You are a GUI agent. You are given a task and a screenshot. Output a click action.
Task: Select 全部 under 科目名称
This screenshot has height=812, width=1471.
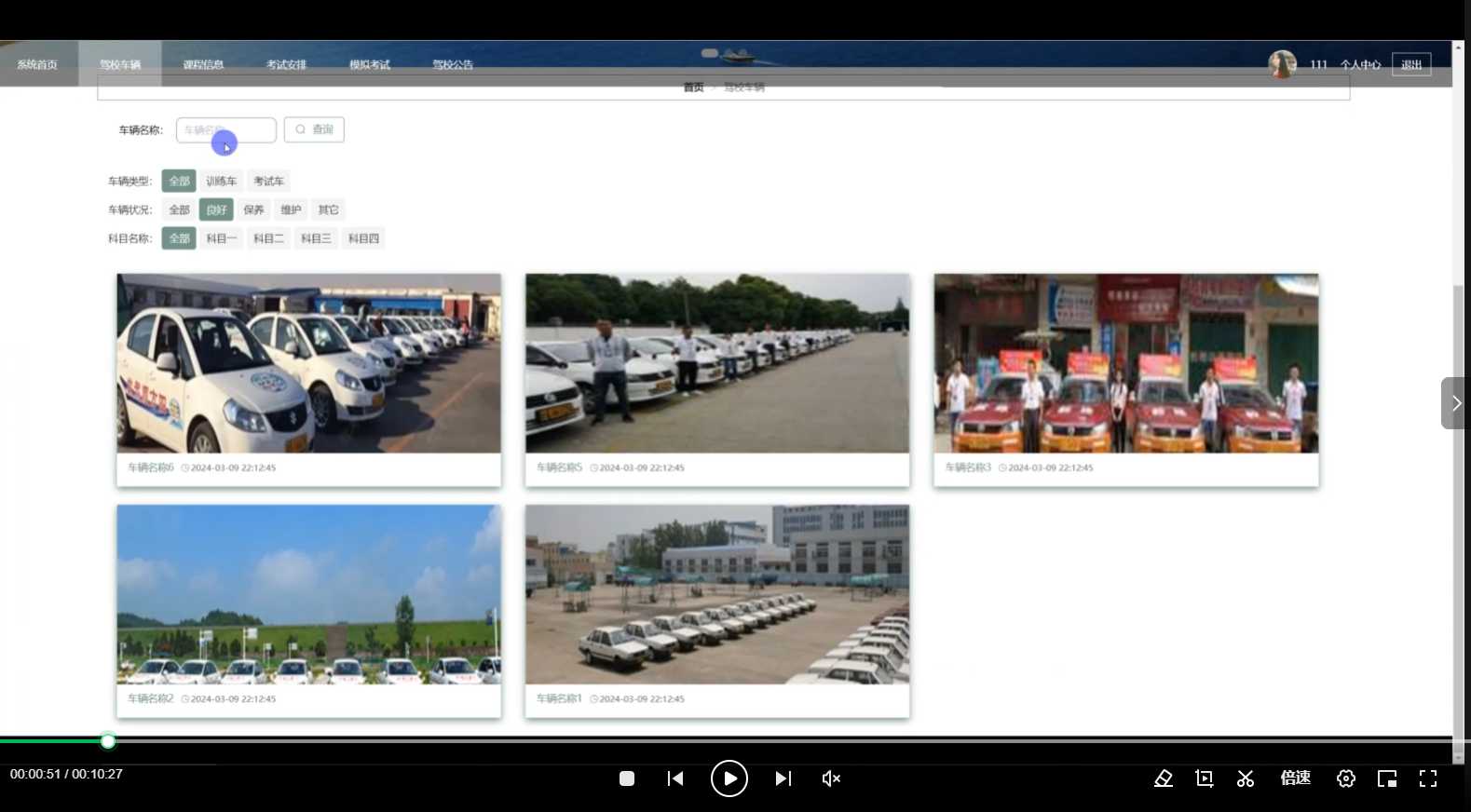[x=179, y=238]
